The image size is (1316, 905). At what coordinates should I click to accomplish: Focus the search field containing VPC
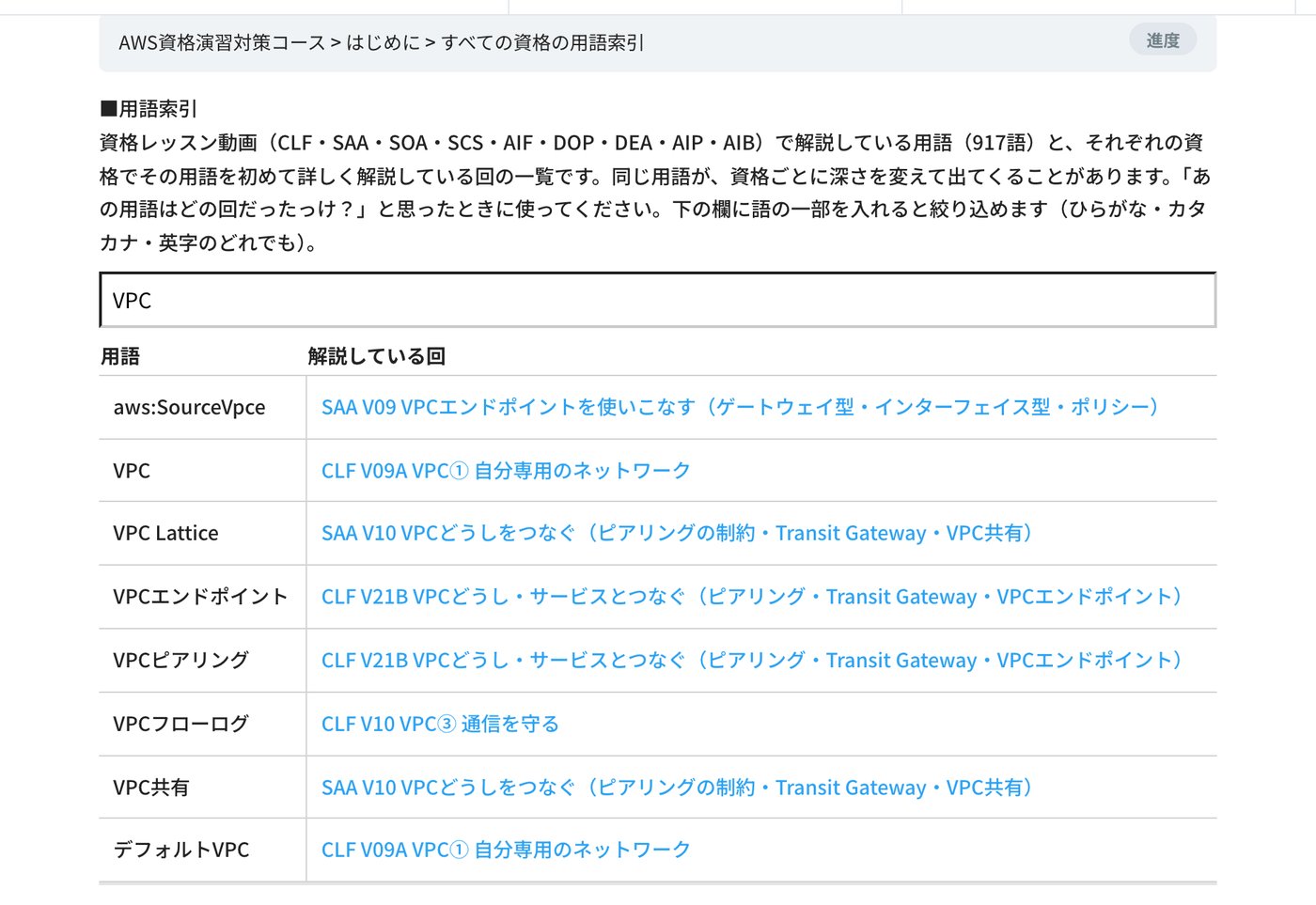658,301
